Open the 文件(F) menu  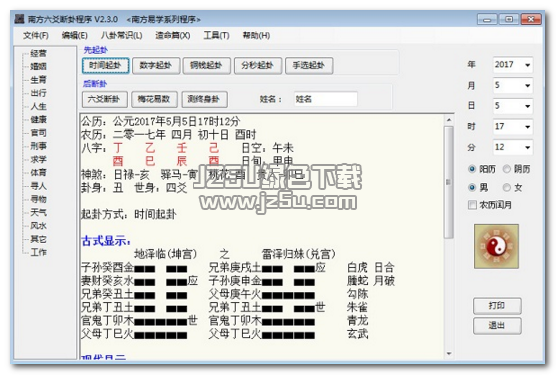[x=35, y=35]
